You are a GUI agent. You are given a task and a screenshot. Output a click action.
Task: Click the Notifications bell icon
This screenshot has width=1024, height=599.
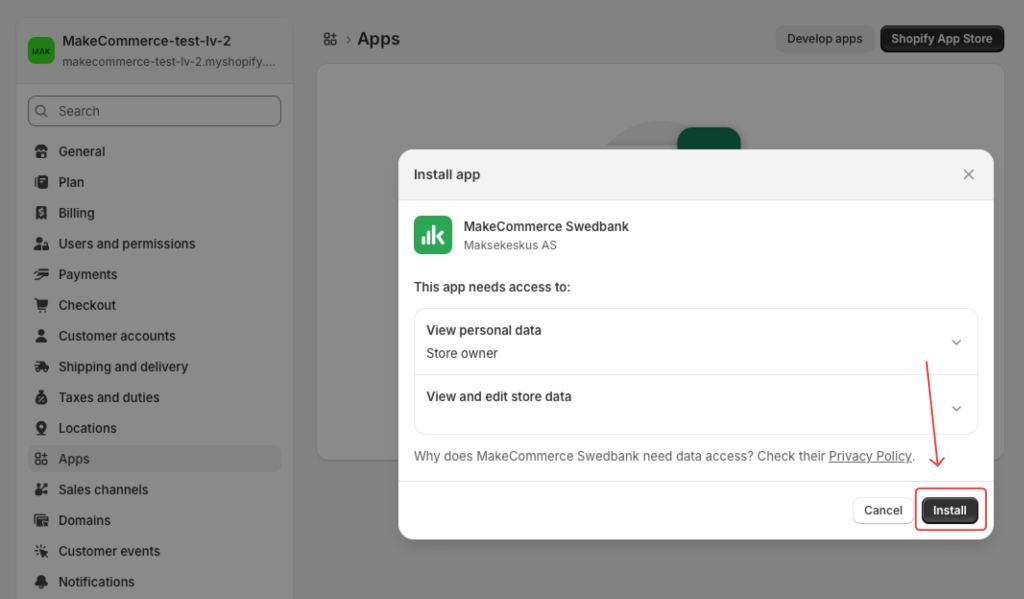point(41,582)
